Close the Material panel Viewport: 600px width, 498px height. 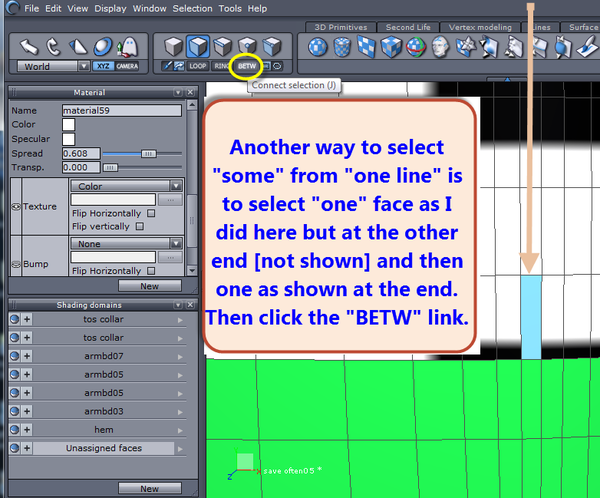pos(190,92)
